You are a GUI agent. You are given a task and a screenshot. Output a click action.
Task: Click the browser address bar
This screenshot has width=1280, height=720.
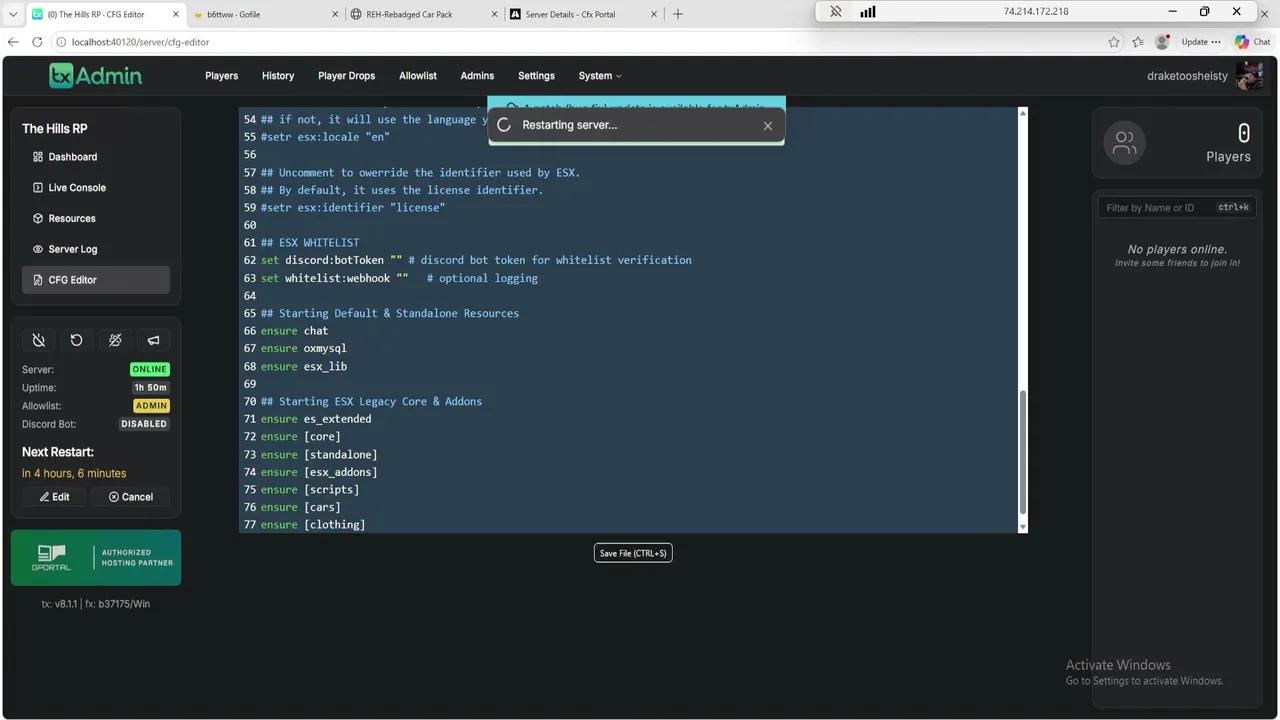click(580, 42)
